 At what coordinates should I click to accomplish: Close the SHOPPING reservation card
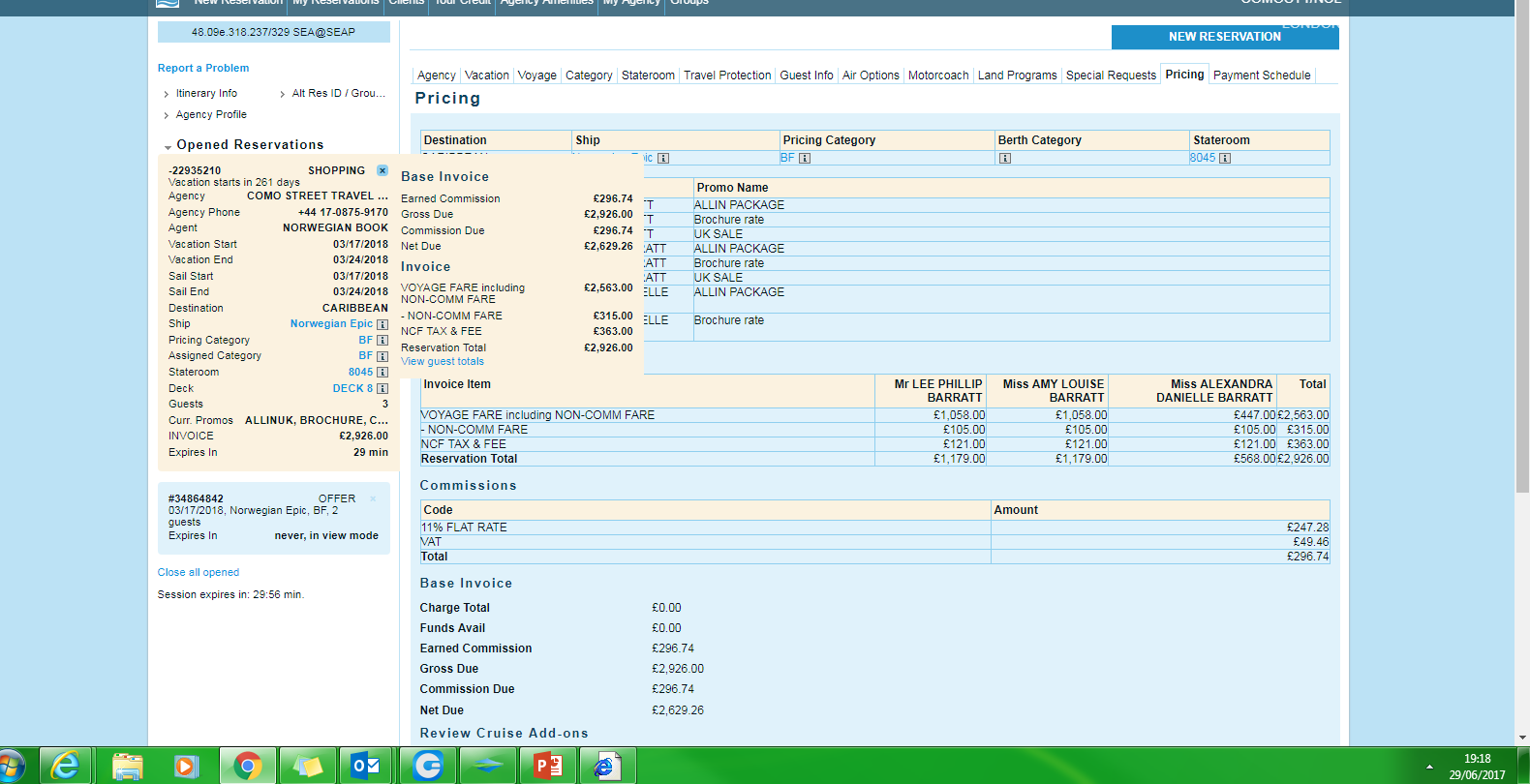[x=382, y=170]
